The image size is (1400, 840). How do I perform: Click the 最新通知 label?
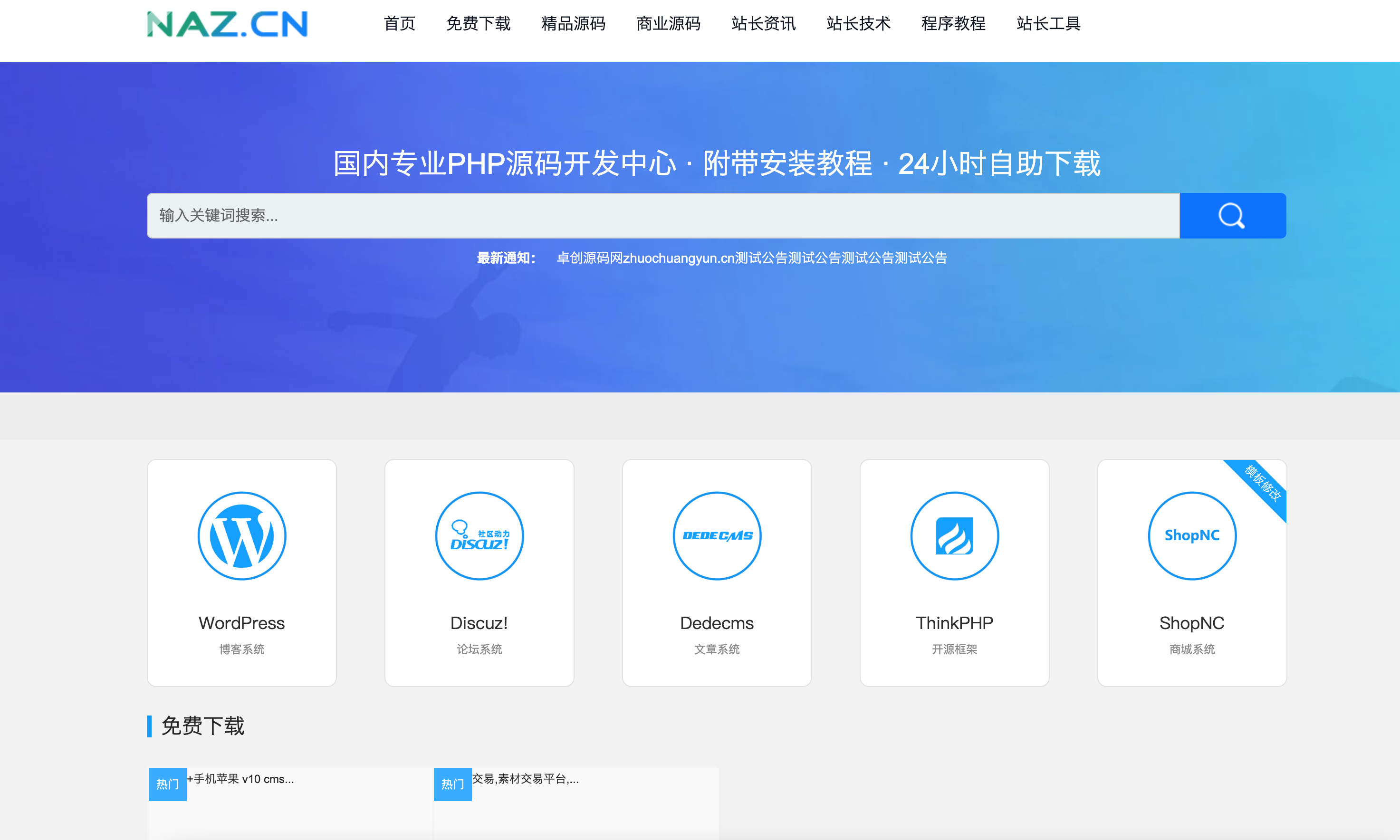click(x=506, y=258)
